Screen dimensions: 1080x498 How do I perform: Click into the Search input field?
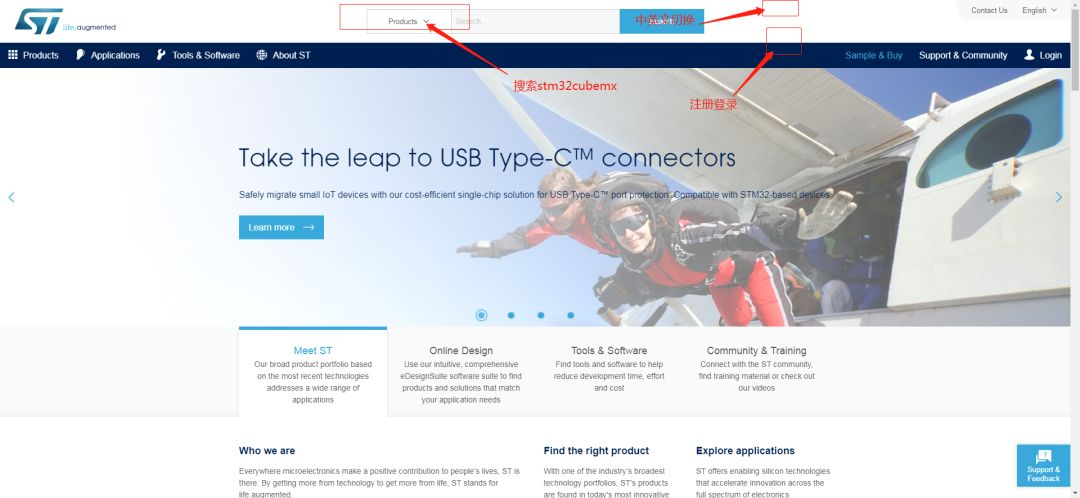(535, 21)
